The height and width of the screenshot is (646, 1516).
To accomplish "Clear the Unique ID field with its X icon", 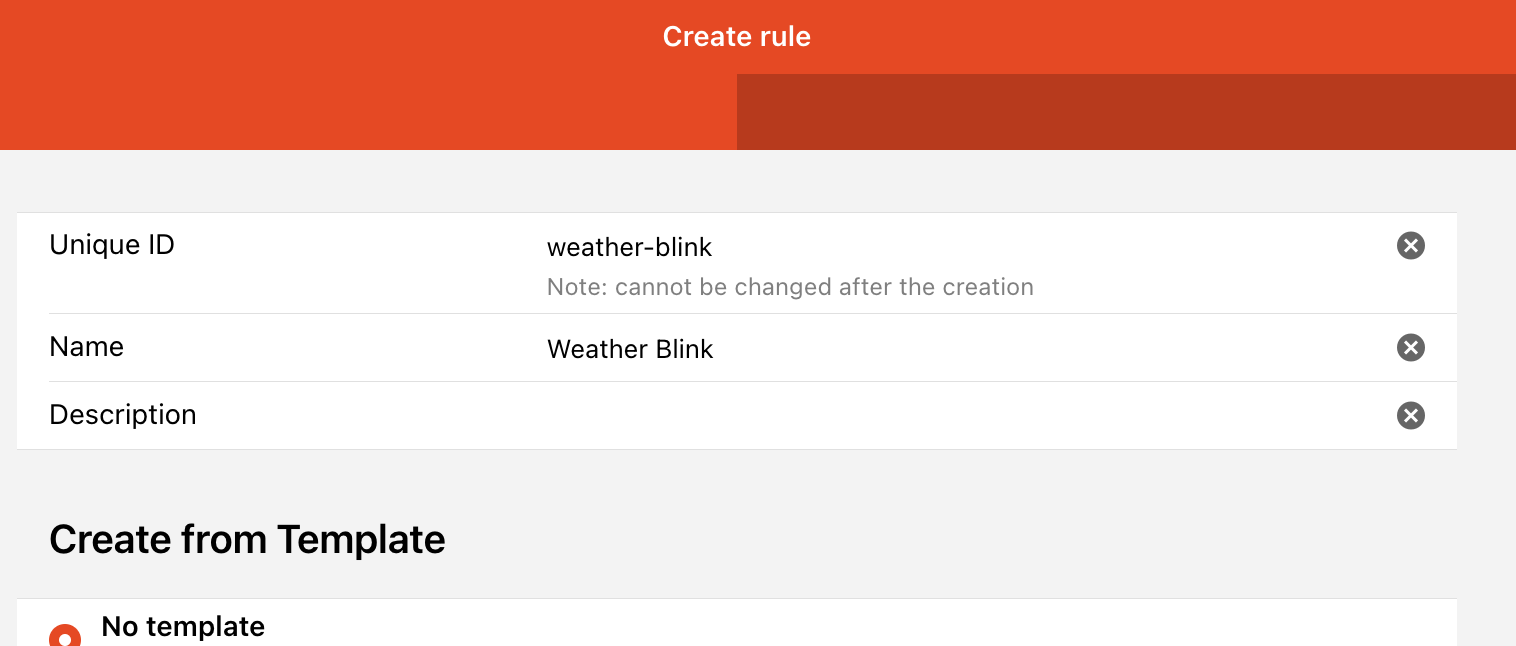I will tap(1410, 245).
